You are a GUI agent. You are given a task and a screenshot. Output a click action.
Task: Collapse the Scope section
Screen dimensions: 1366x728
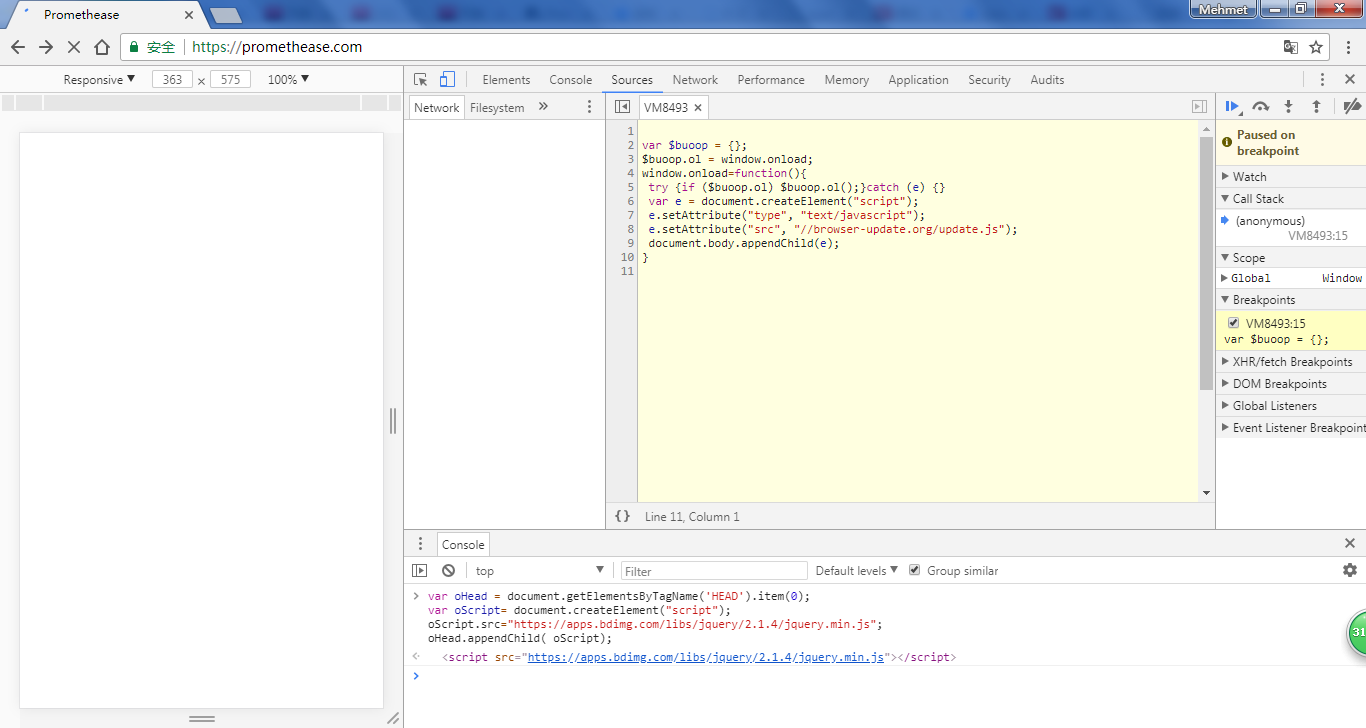click(x=1292, y=257)
